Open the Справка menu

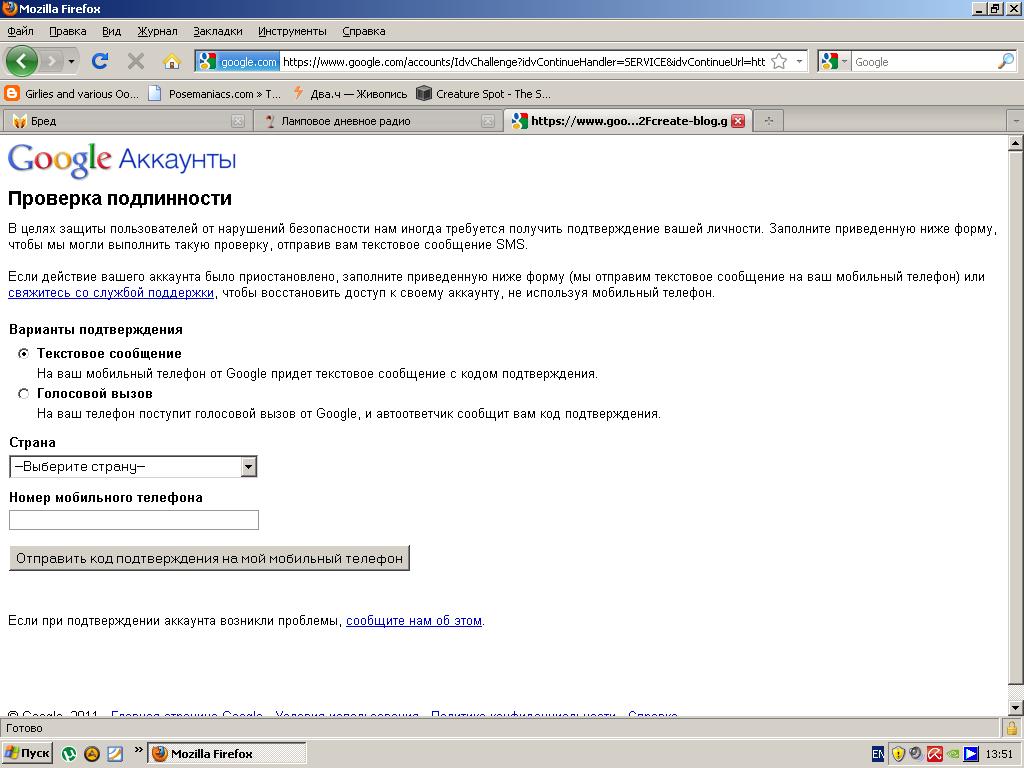[x=364, y=31]
